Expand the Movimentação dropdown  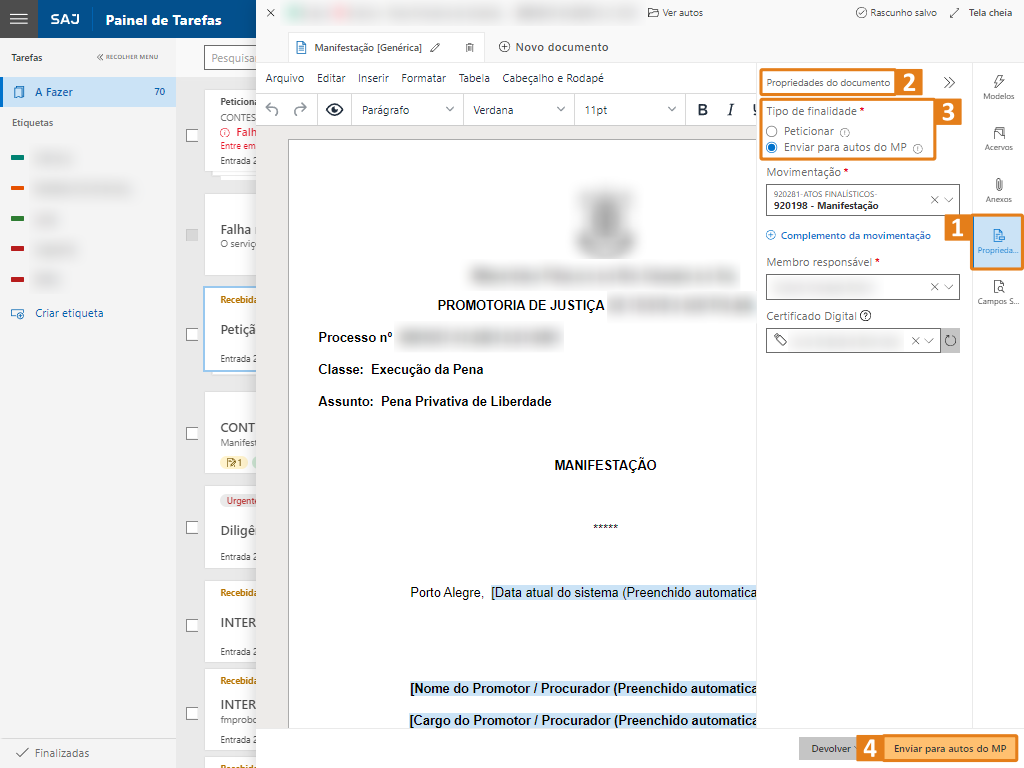point(950,200)
